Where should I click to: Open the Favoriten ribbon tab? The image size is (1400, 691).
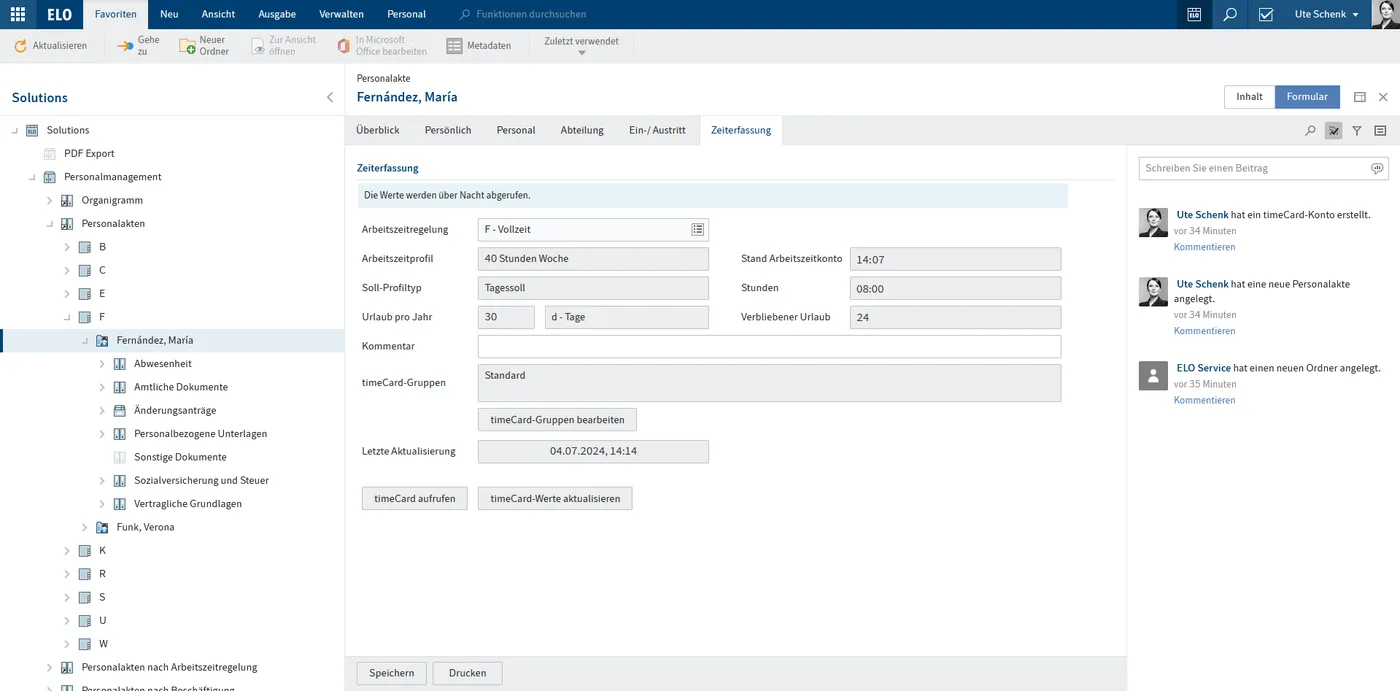tap(116, 14)
